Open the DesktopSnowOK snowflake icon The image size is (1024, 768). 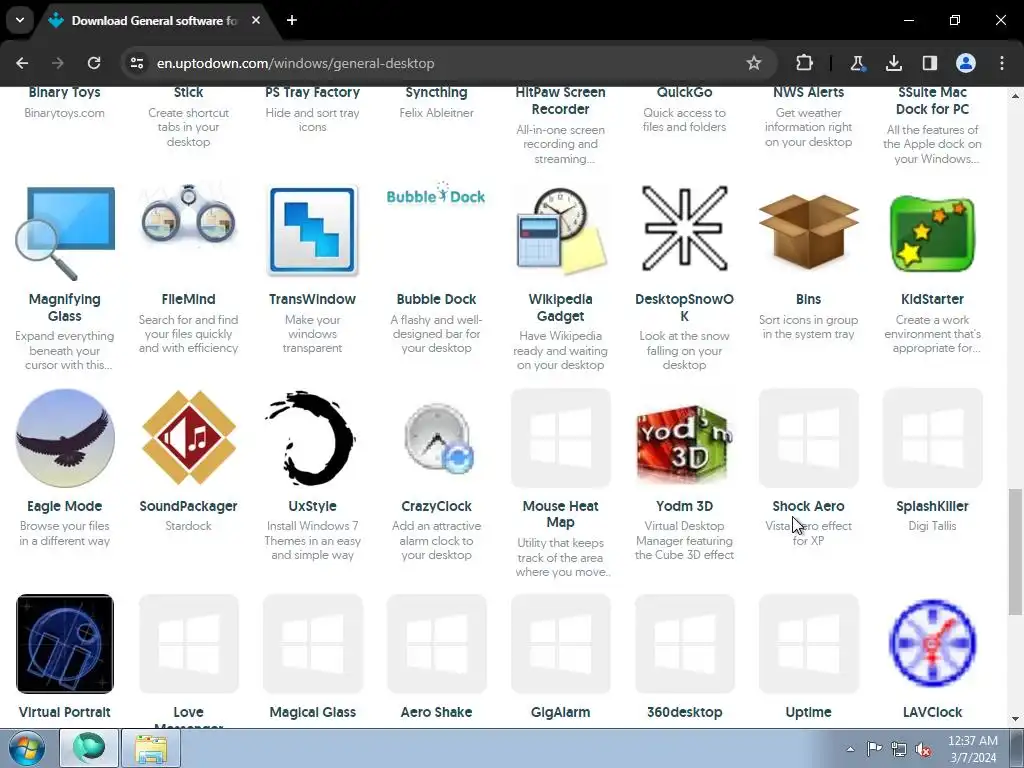click(x=684, y=229)
